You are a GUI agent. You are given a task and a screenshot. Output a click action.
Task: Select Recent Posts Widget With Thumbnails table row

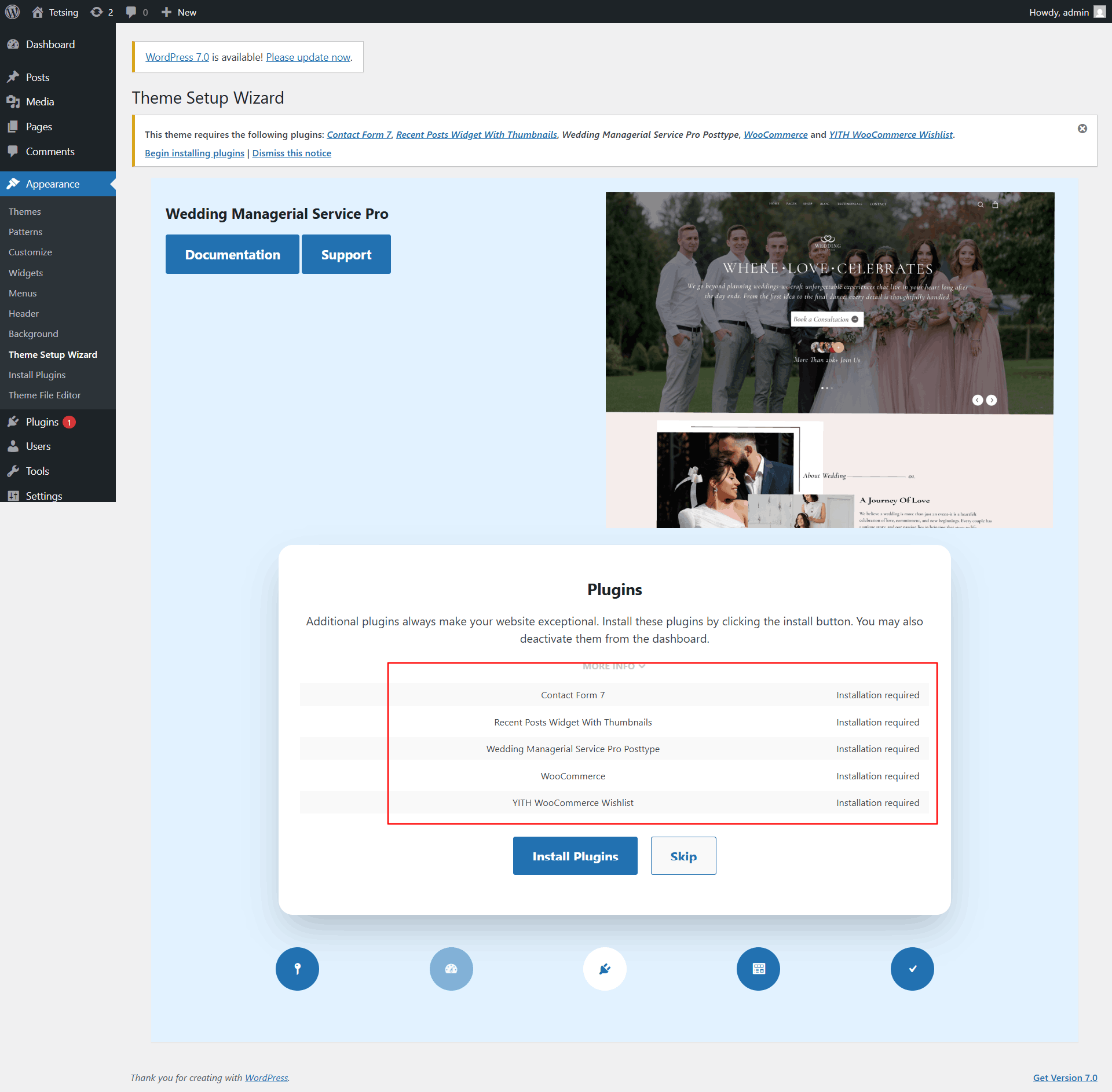(x=614, y=722)
